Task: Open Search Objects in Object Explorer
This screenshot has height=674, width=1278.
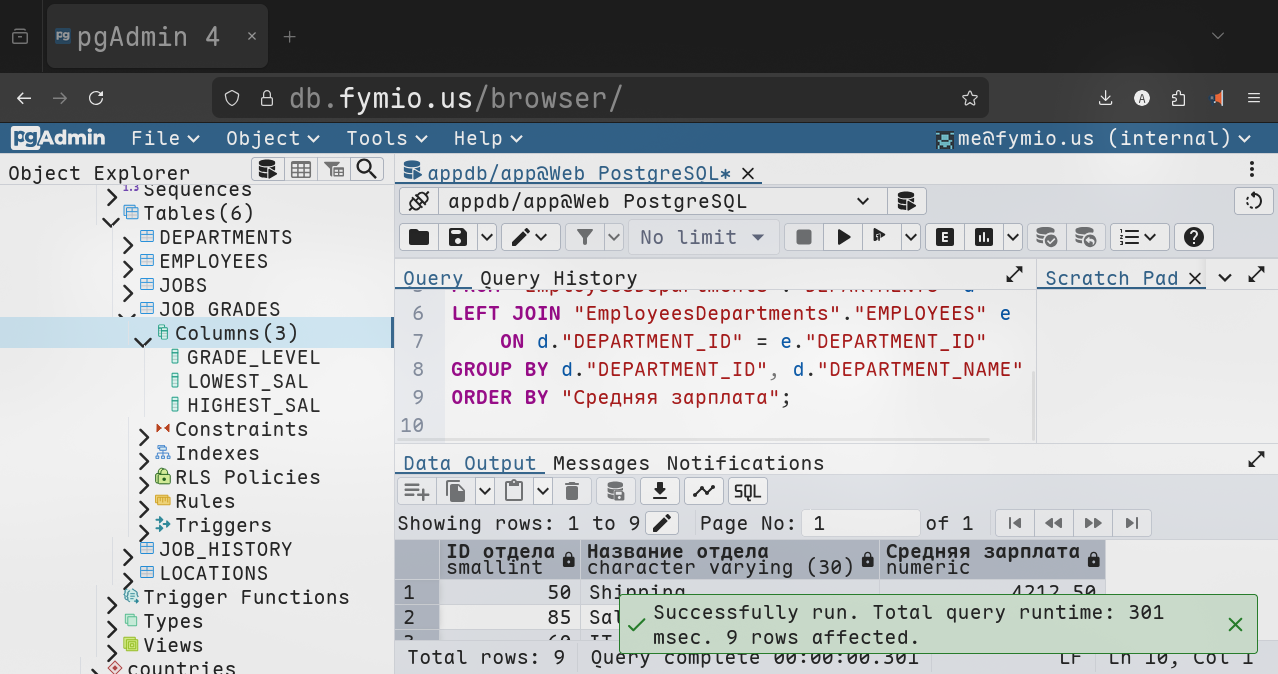Action: [367, 169]
